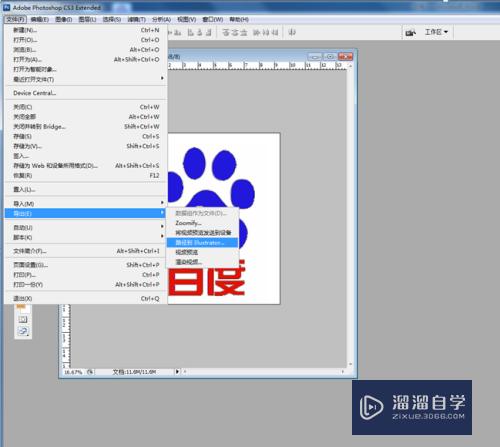Choose 存储为(V) Save As entry

86,146
